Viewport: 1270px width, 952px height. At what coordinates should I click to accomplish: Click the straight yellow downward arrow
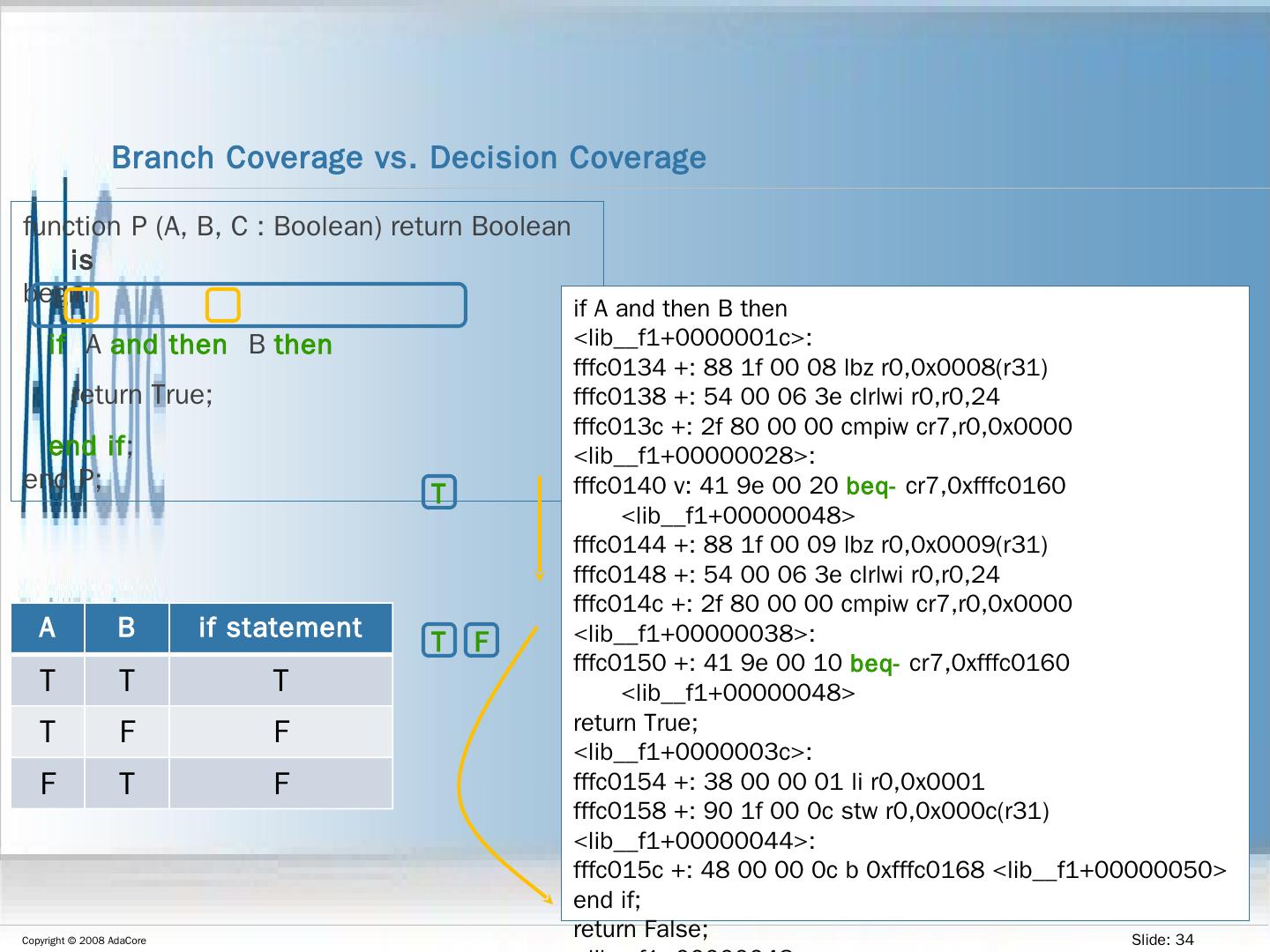click(x=540, y=527)
